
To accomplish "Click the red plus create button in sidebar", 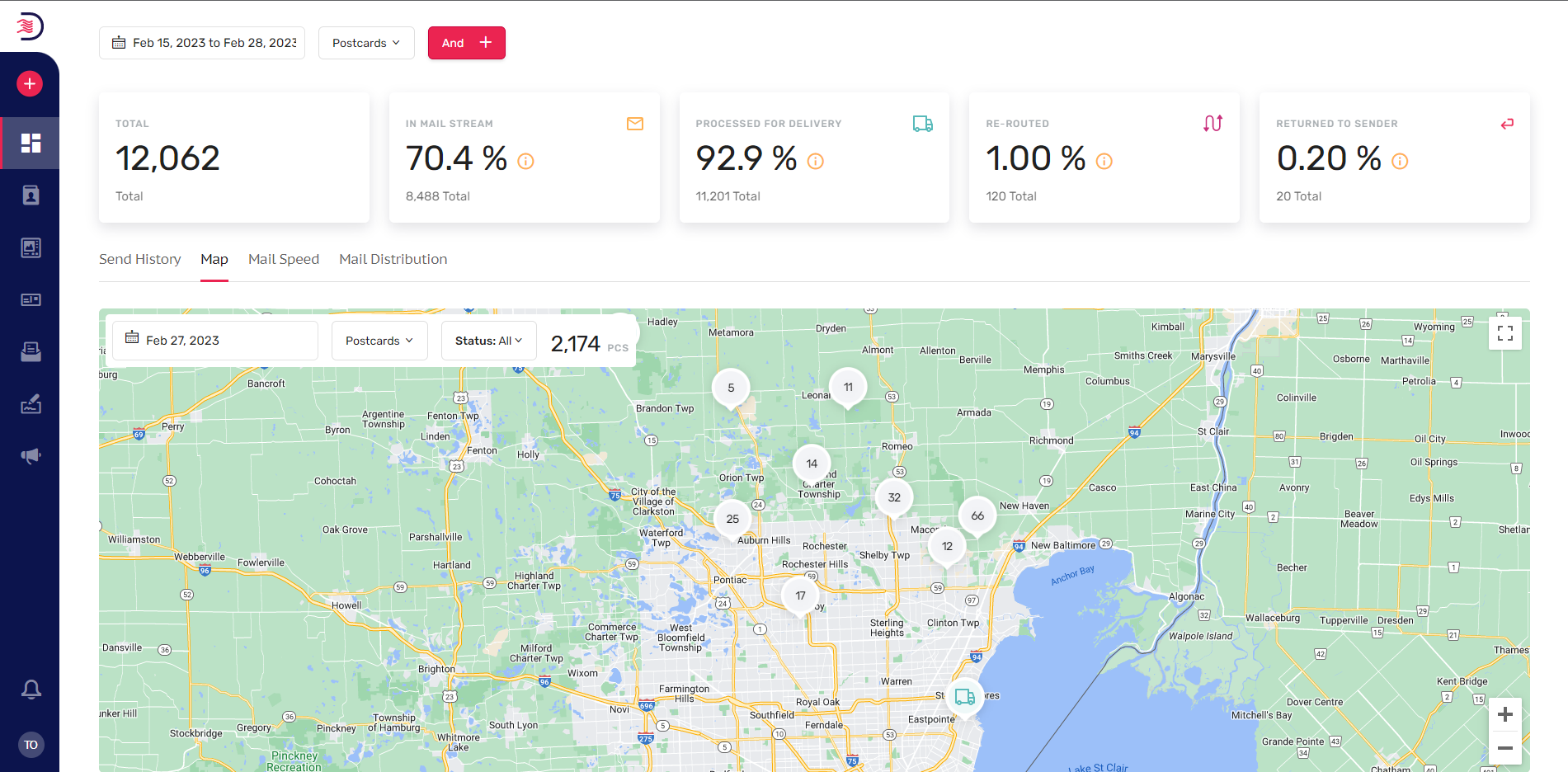I will coord(30,83).
